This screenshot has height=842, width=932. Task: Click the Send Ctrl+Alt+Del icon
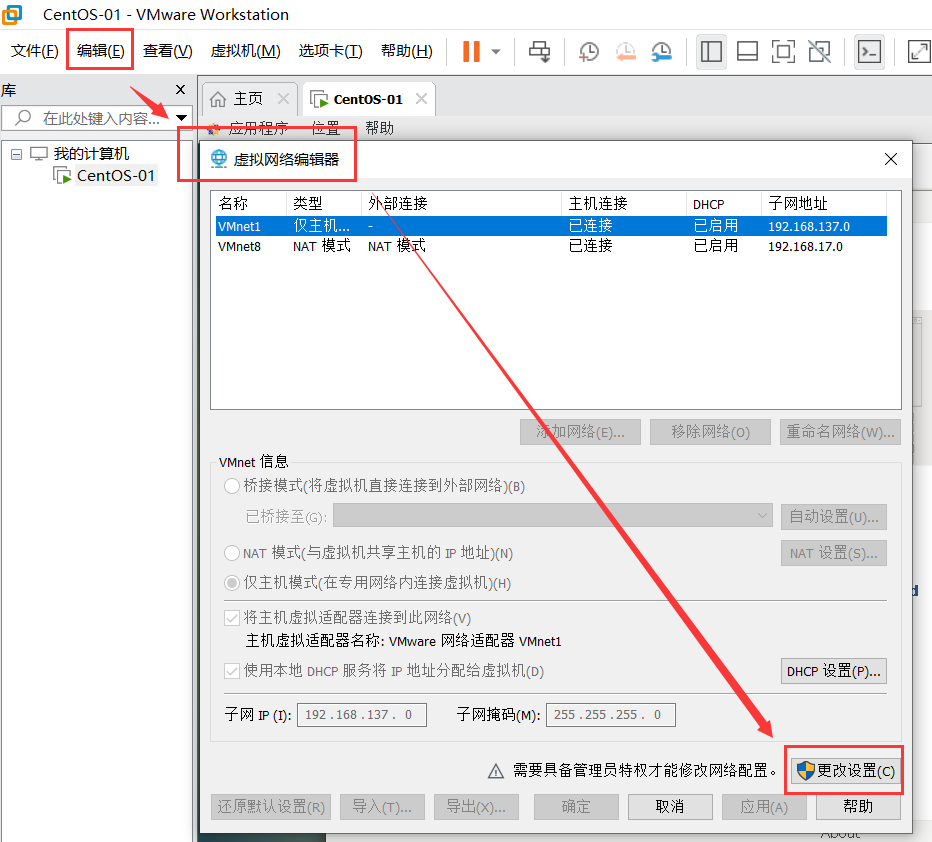pos(539,52)
